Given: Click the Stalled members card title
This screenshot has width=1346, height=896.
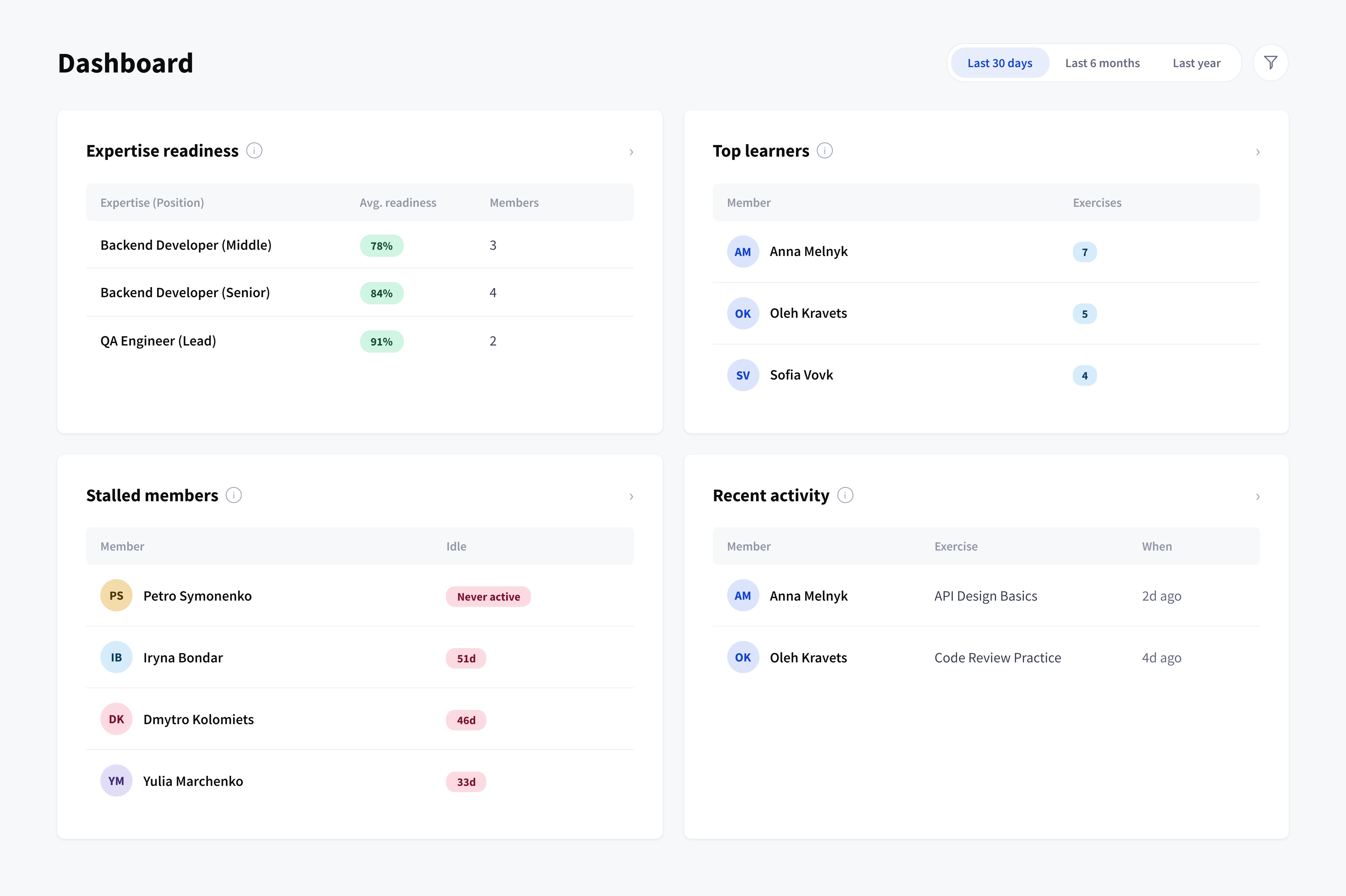Looking at the screenshot, I should click(152, 495).
